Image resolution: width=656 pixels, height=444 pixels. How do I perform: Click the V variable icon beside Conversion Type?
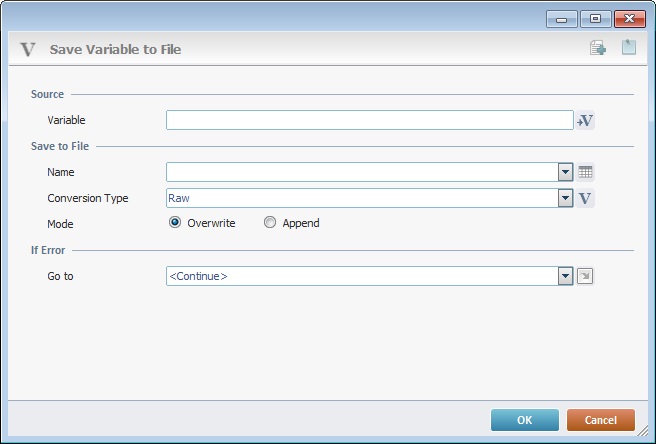585,198
